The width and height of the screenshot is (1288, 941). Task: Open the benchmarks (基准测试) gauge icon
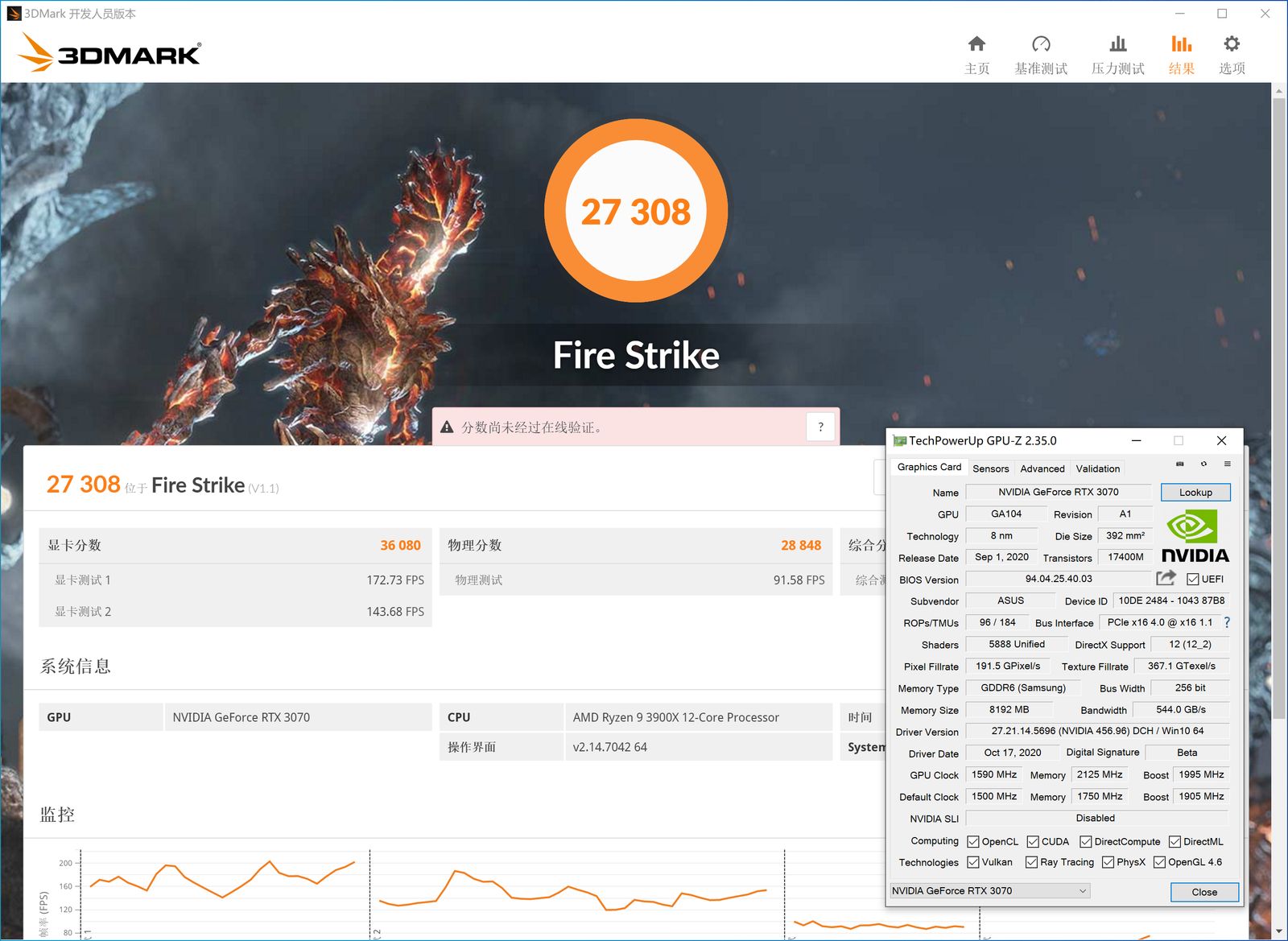pyautogui.click(x=1041, y=44)
